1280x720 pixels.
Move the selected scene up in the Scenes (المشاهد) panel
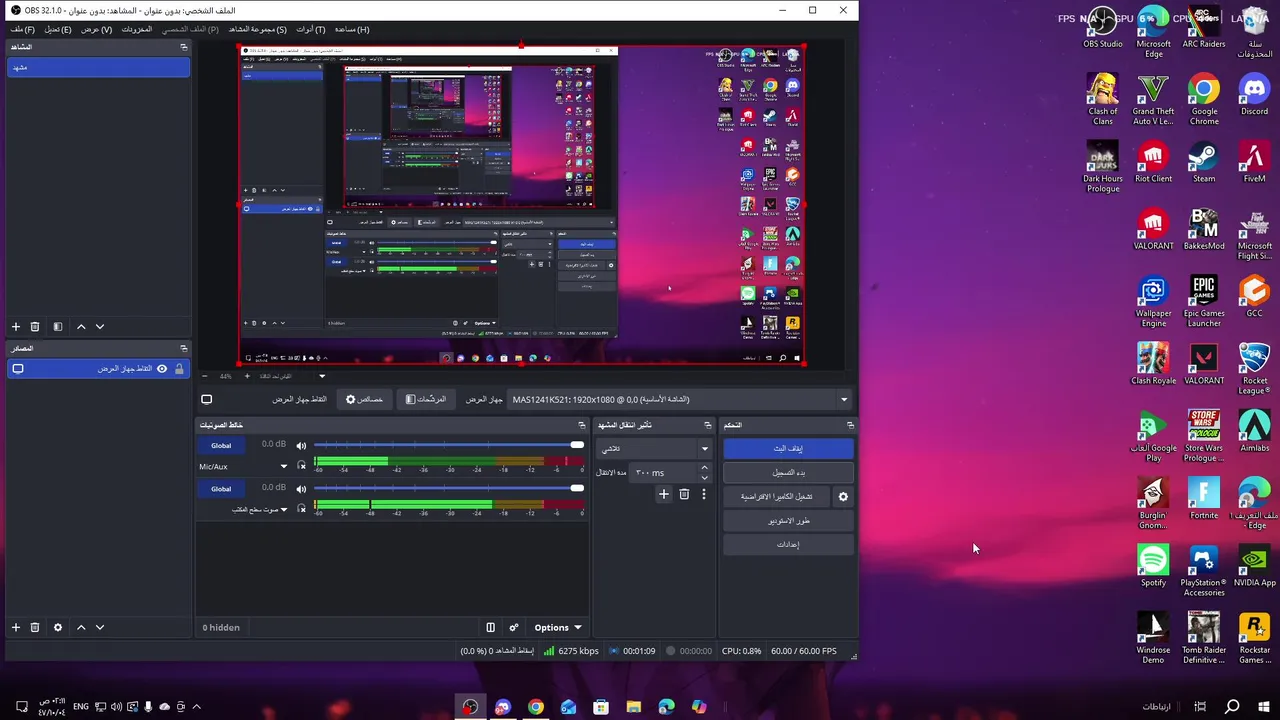pyautogui.click(x=81, y=327)
